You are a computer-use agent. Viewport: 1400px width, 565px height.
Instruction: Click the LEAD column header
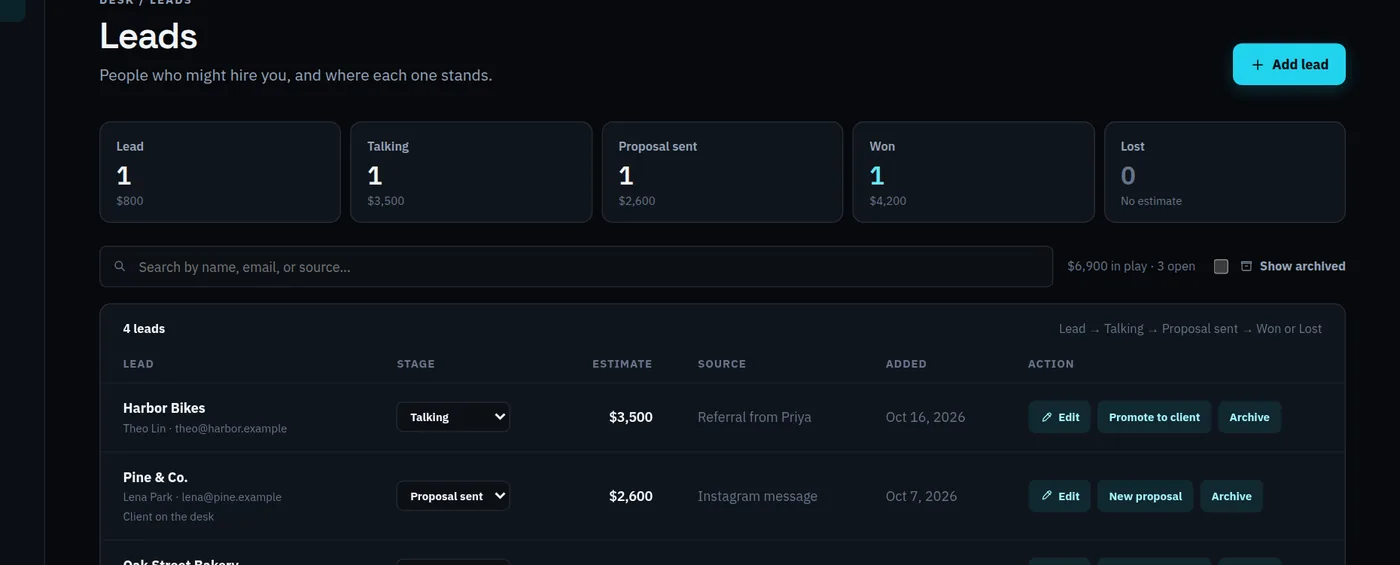click(138, 364)
